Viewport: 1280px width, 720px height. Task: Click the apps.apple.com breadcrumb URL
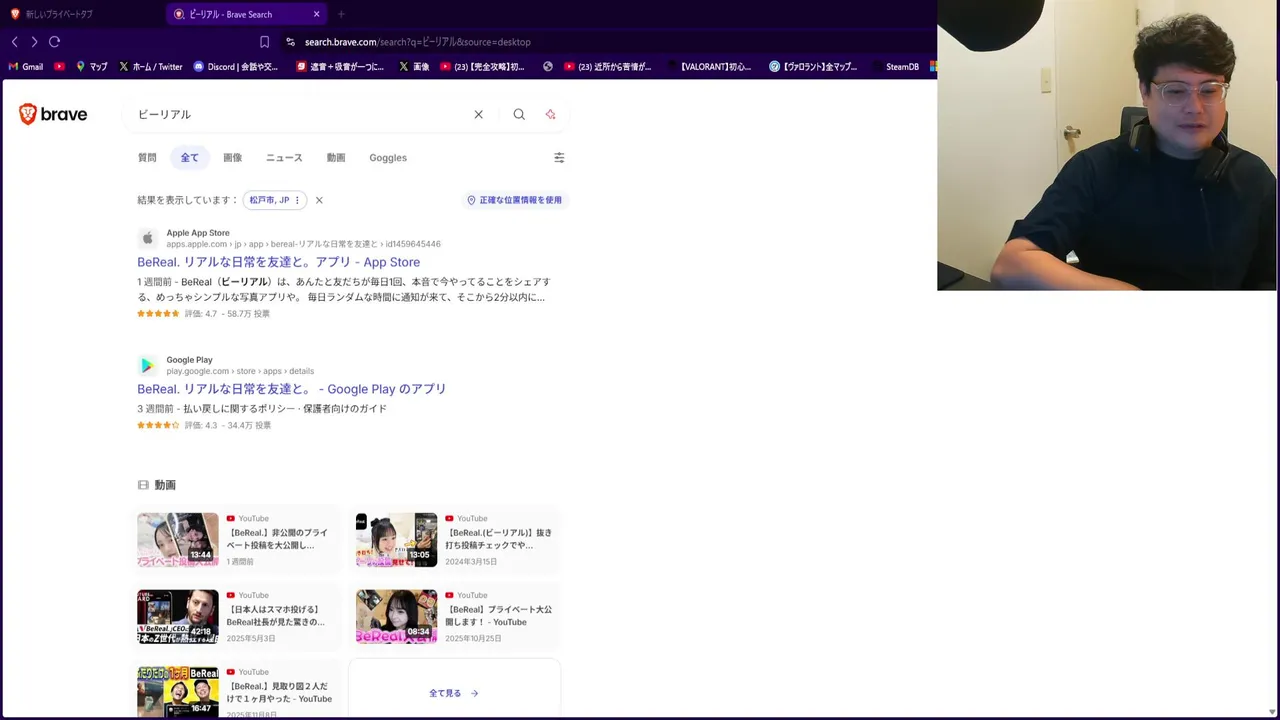click(303, 244)
